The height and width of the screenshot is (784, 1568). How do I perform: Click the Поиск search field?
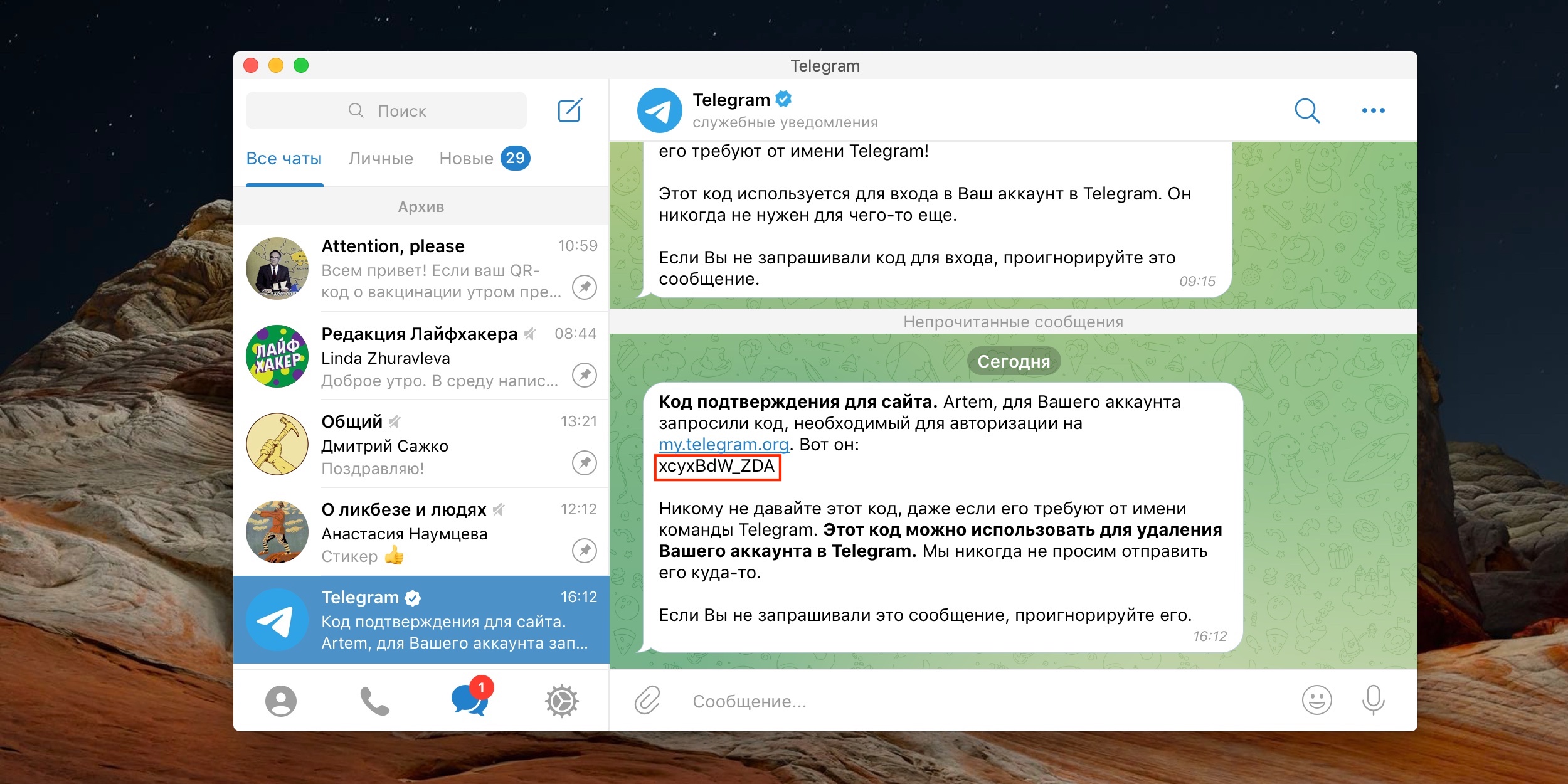click(386, 110)
